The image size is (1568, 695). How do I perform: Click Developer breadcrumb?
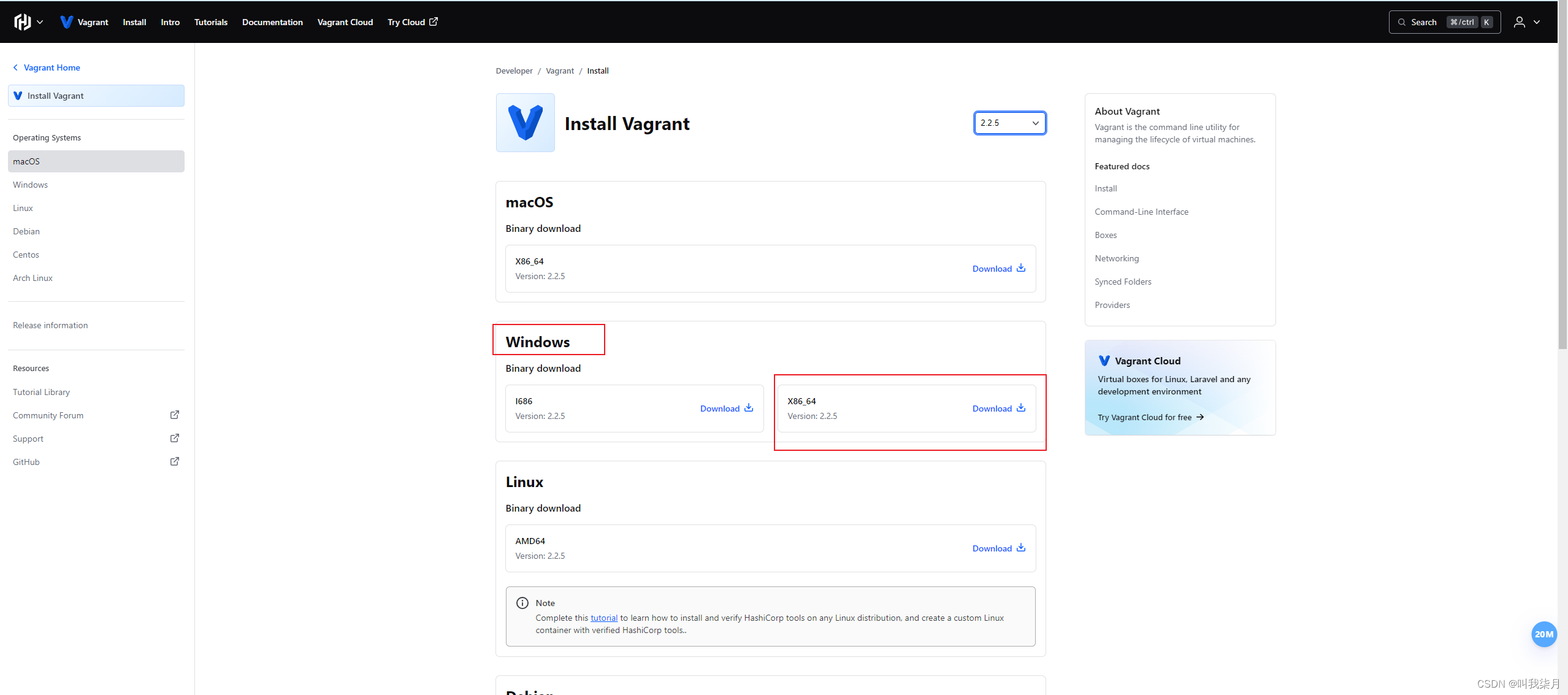[x=514, y=71]
